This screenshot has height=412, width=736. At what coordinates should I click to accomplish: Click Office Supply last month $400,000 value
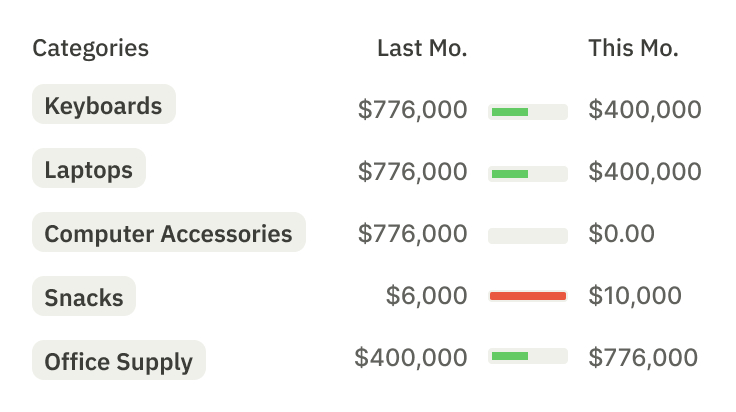click(411, 357)
